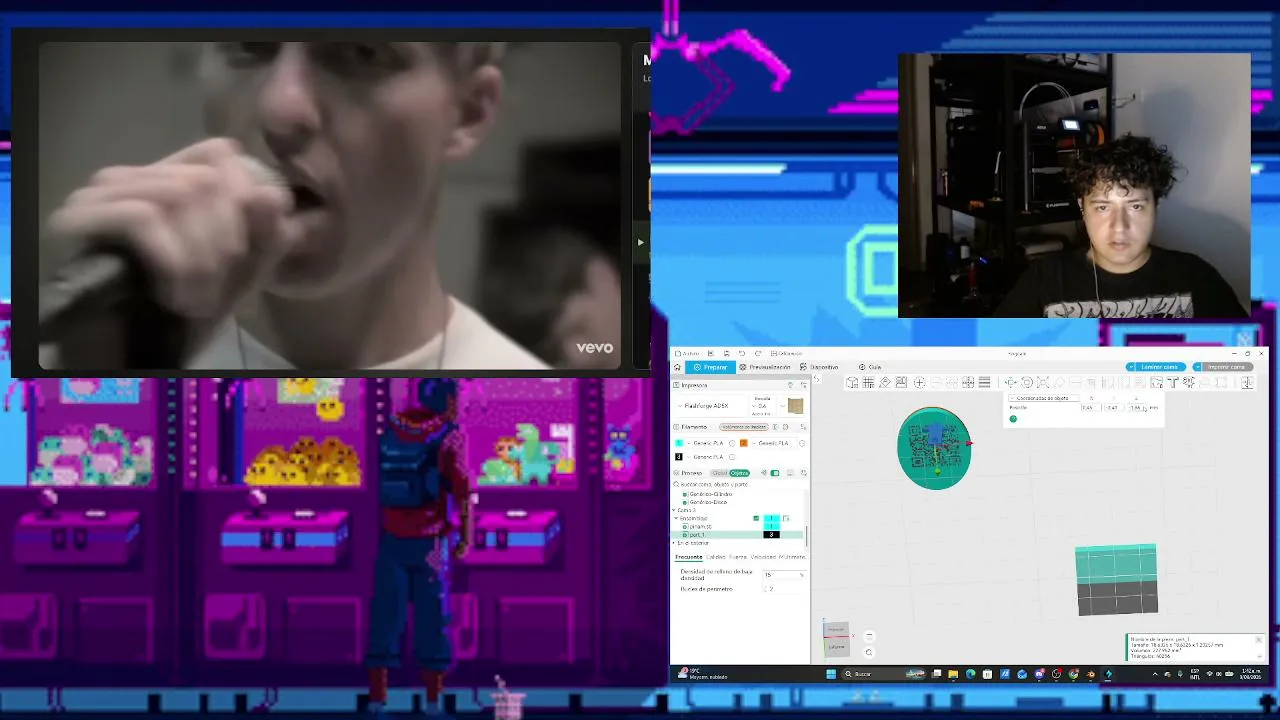Open the Archivo menu
The height and width of the screenshot is (720, 1280).
click(688, 353)
